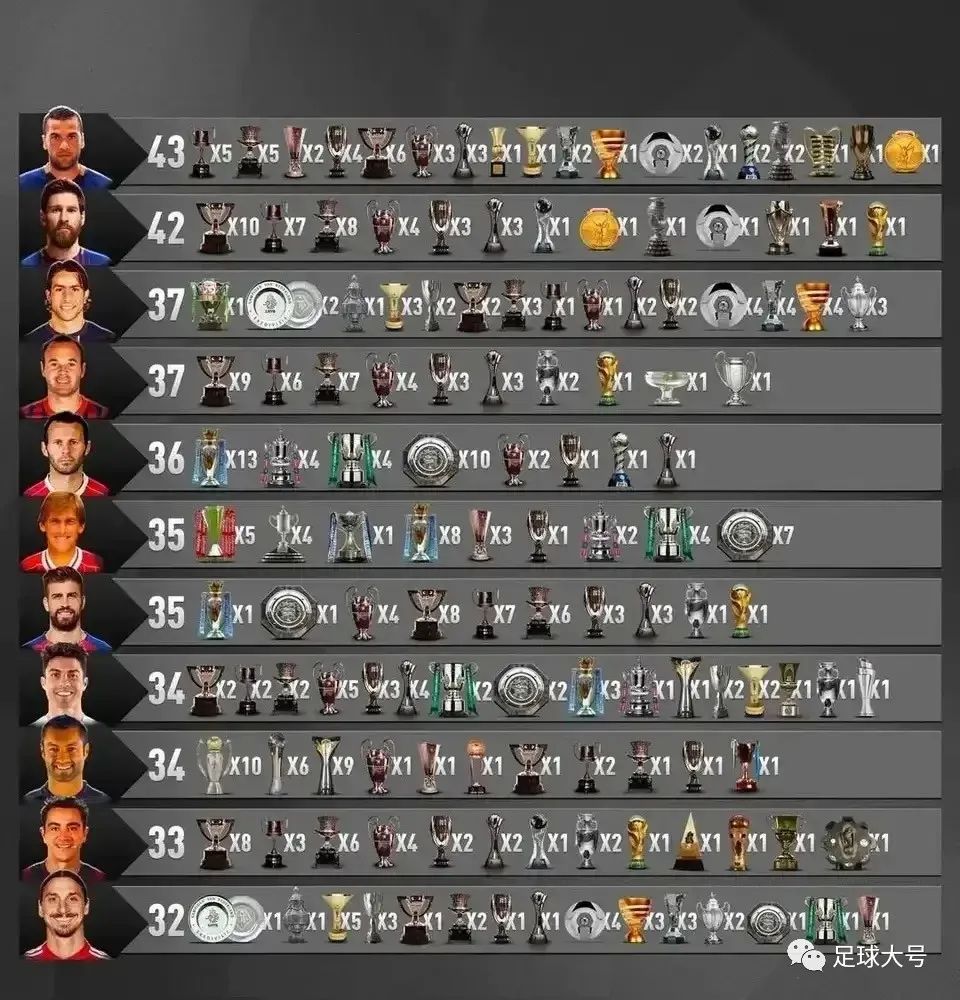Screen dimensions: 960x1000
Task: Click the total number 33
Action: coord(166,841)
